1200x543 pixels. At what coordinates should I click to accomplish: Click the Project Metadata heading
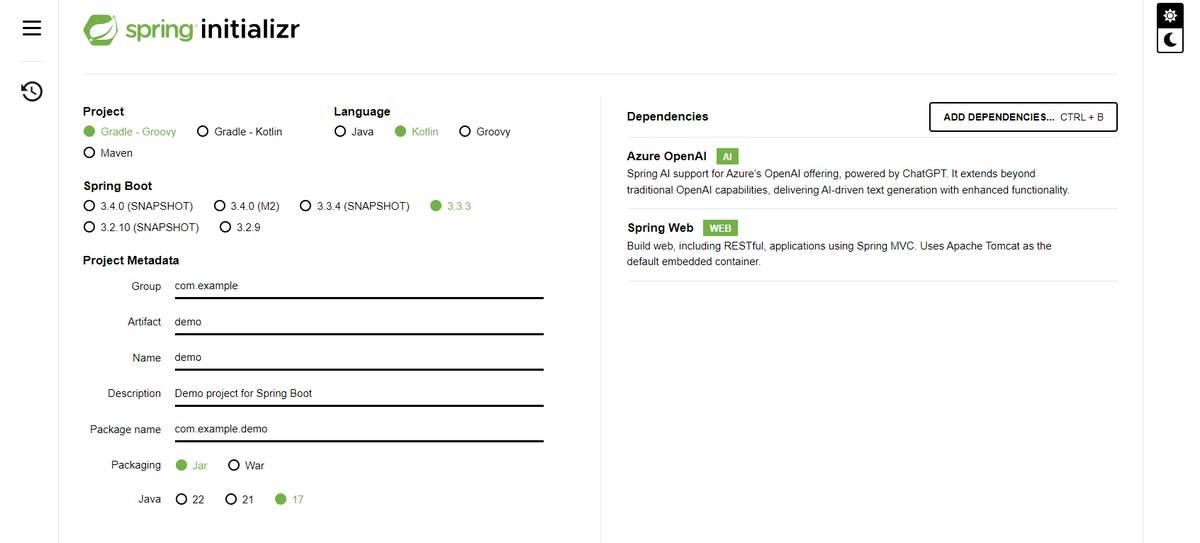pyautogui.click(x=131, y=260)
